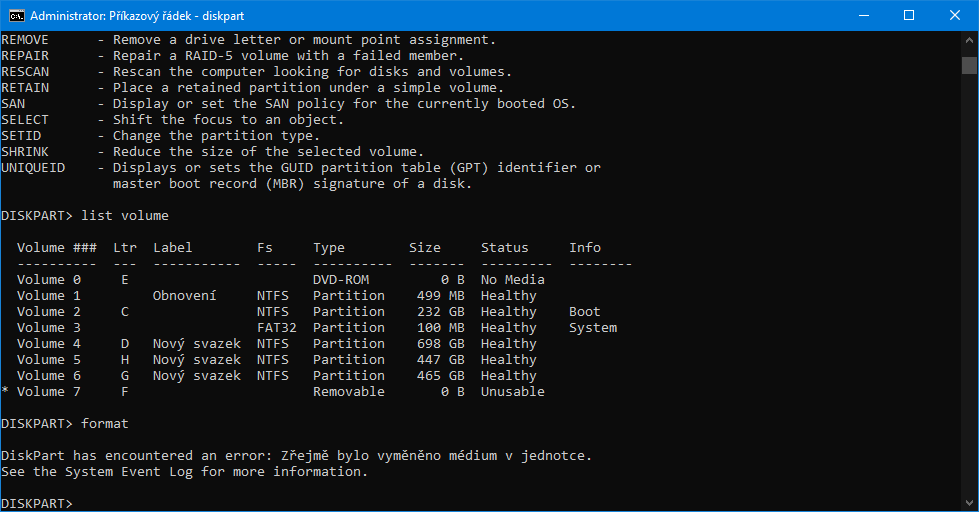Click the 'Status' column header
The width and height of the screenshot is (979, 512).
(505, 248)
